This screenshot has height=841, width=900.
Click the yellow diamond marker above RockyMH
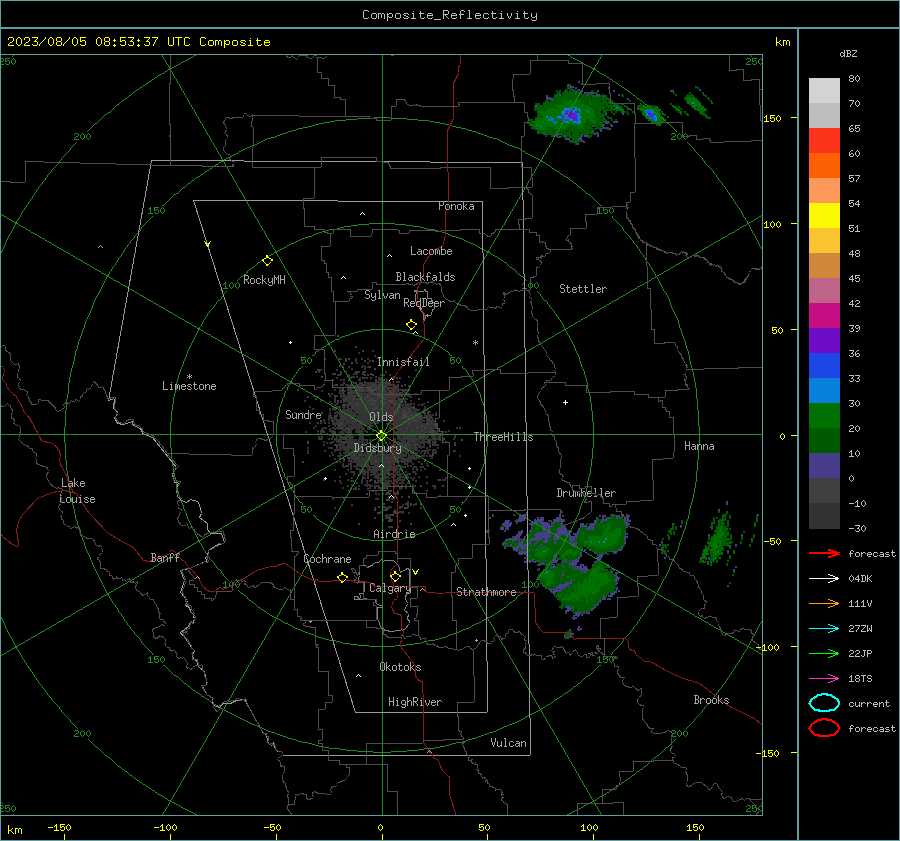tap(267, 261)
